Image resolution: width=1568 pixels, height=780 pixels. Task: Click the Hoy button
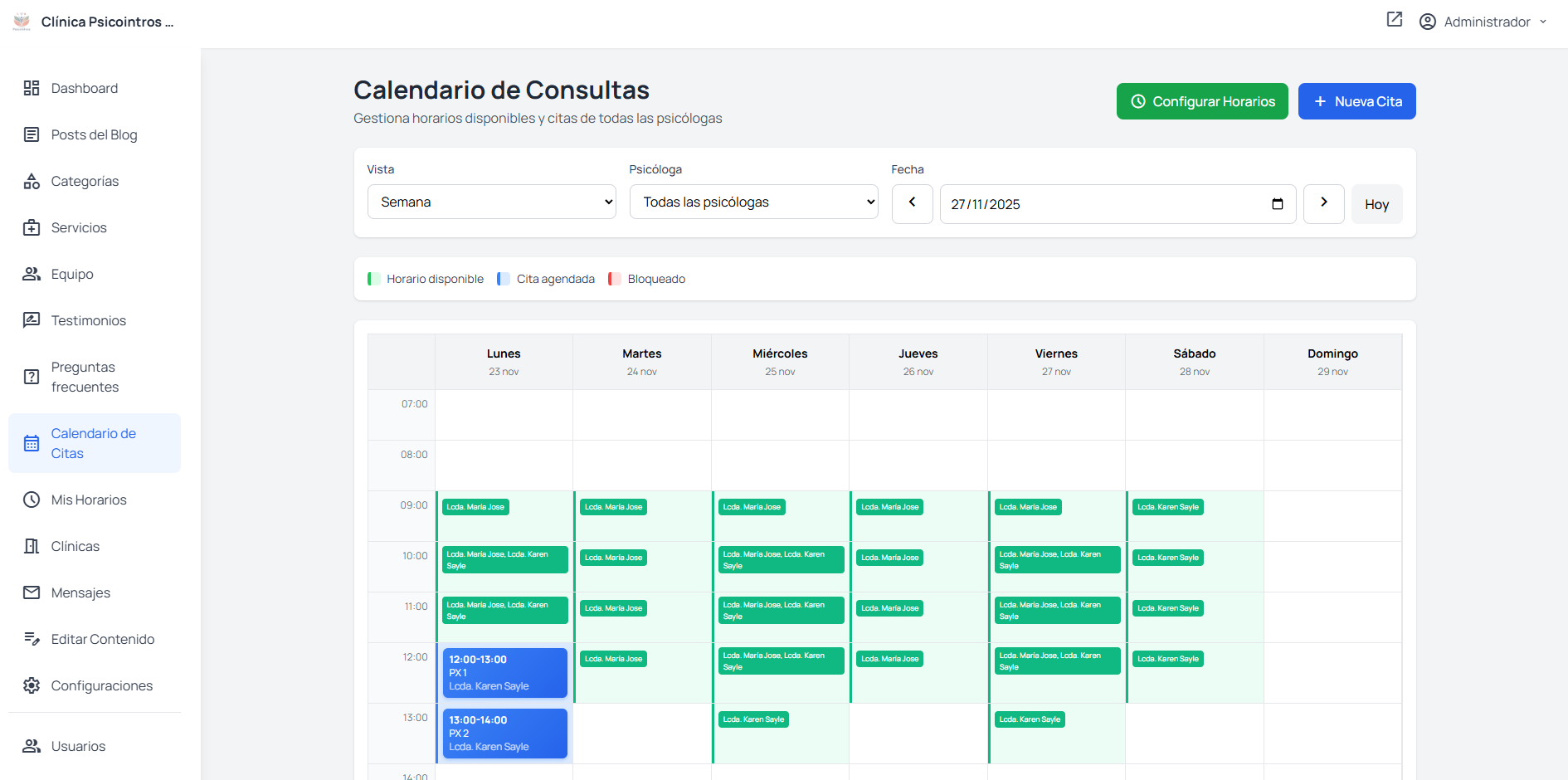point(1377,204)
